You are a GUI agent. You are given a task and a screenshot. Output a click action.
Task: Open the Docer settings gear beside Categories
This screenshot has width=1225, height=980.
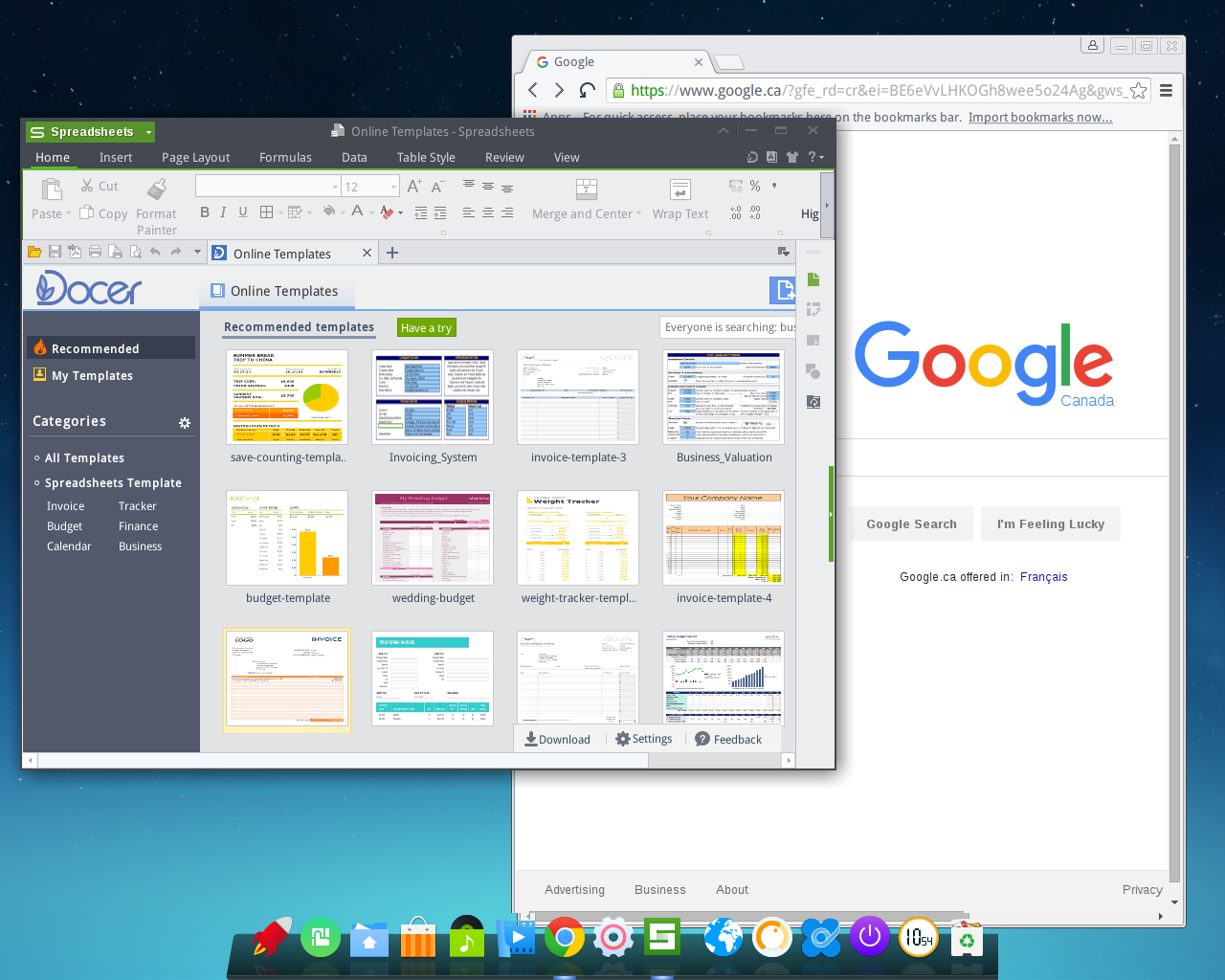(x=185, y=422)
